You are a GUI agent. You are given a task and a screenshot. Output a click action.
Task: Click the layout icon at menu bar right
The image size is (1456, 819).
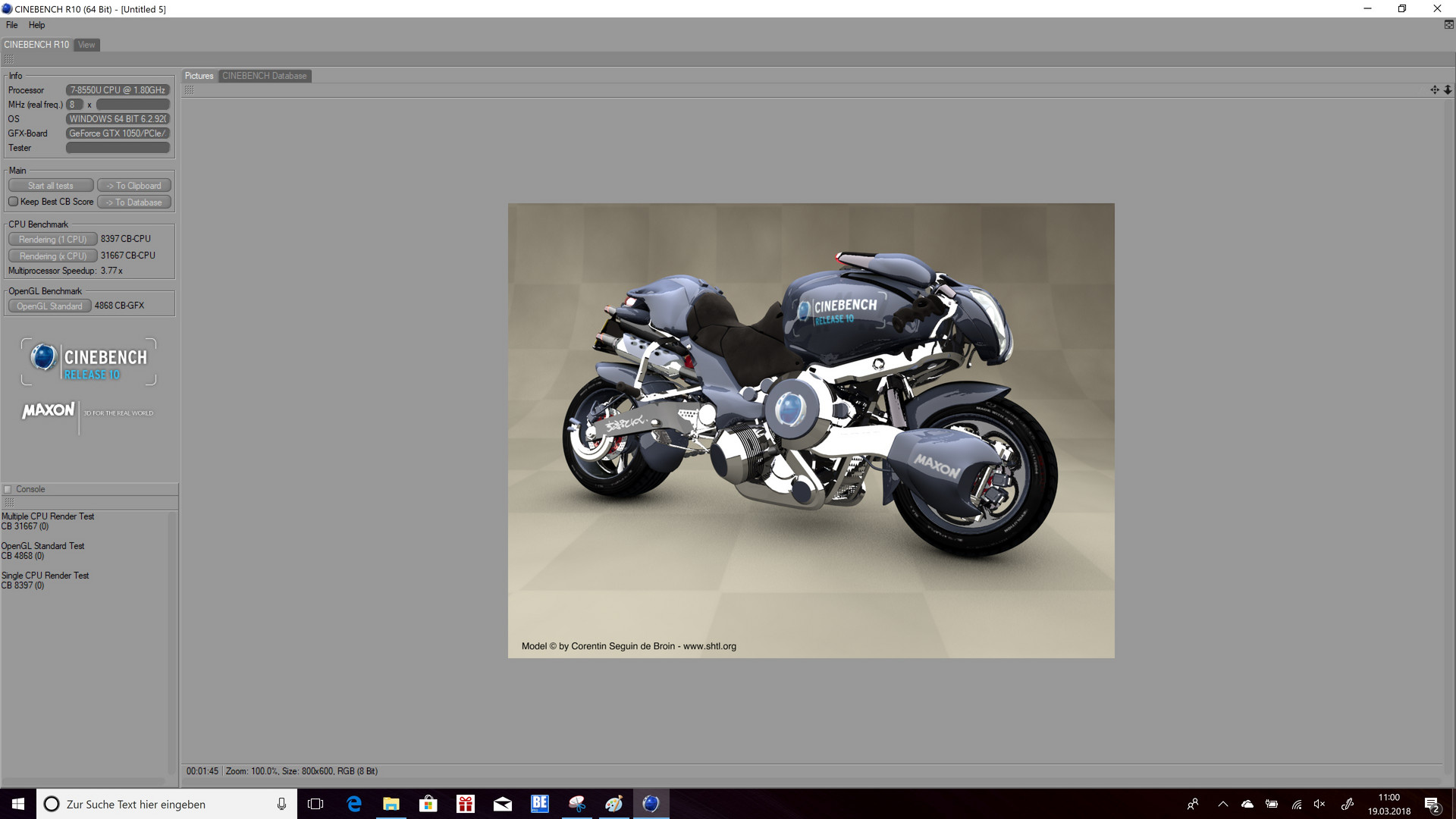[1448, 24]
